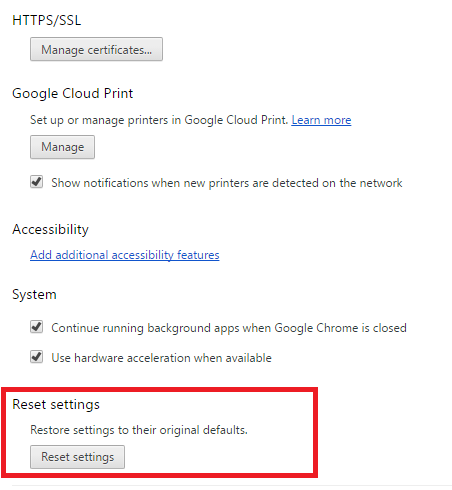Click 'Restore settings to their original defaults' text

(139, 430)
